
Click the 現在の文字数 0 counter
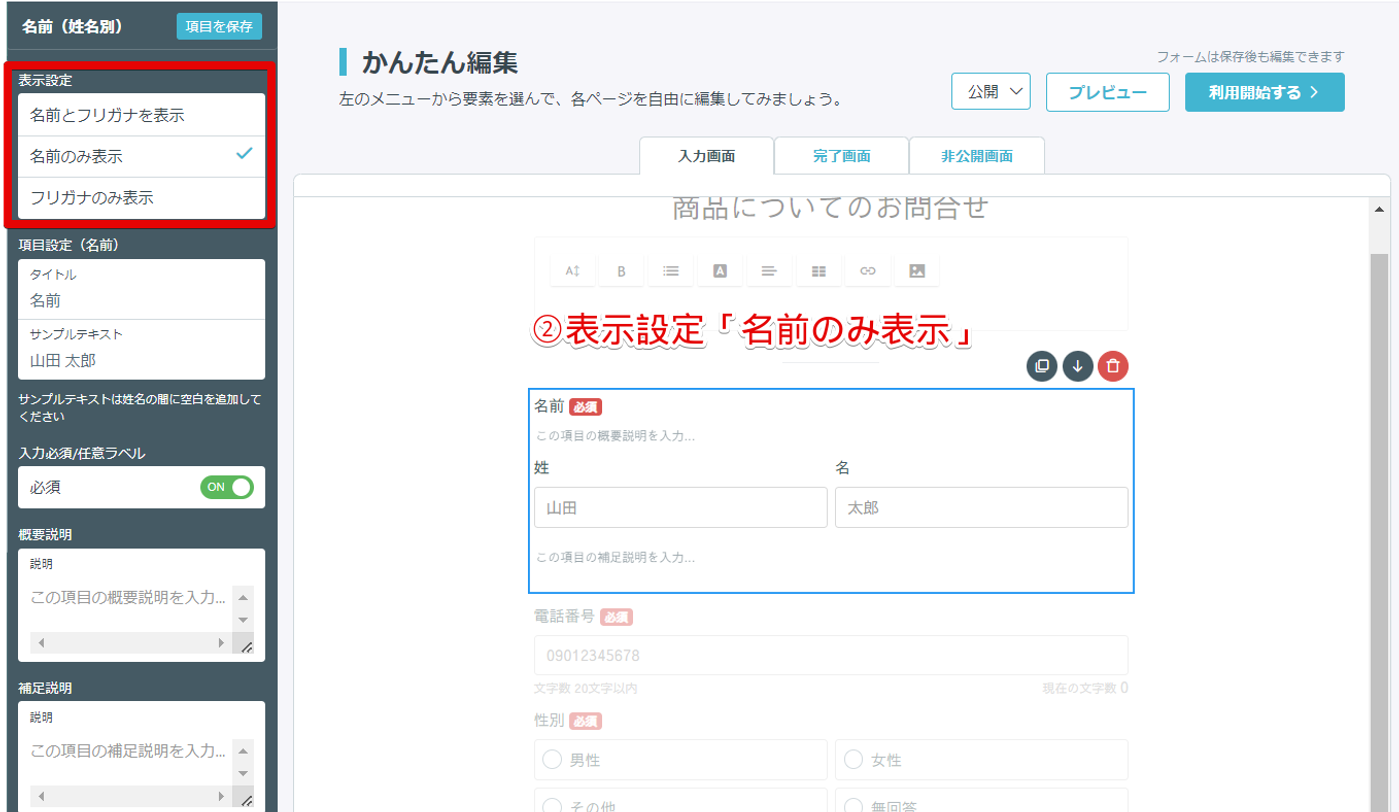(x=1086, y=688)
